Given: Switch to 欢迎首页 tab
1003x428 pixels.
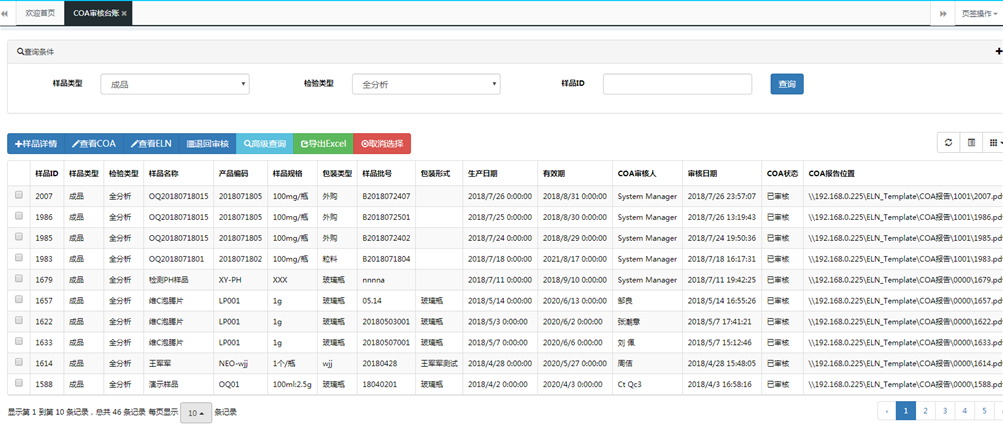Looking at the screenshot, I should pyautogui.click(x=40, y=13).
